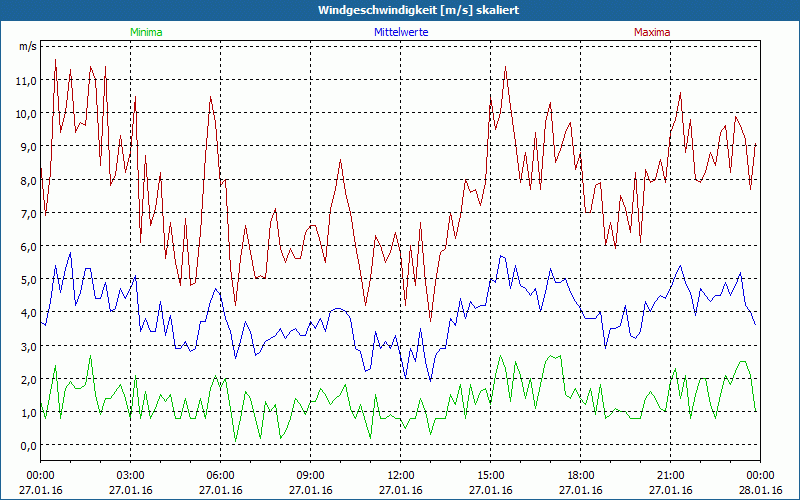
Task: Click the 06:00 time axis label
Action: pyautogui.click(x=220, y=476)
